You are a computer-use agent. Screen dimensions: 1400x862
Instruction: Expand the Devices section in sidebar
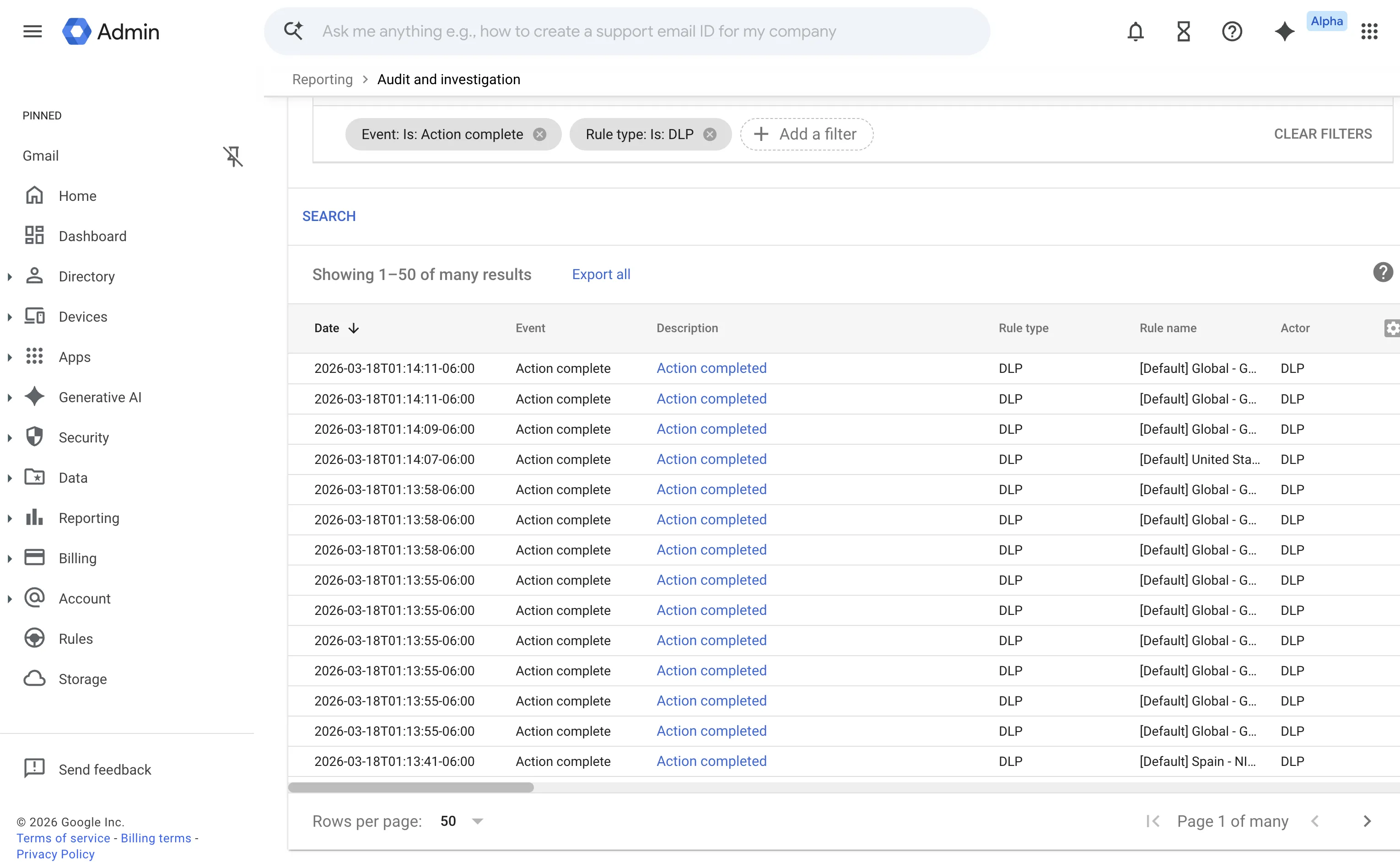coord(9,317)
